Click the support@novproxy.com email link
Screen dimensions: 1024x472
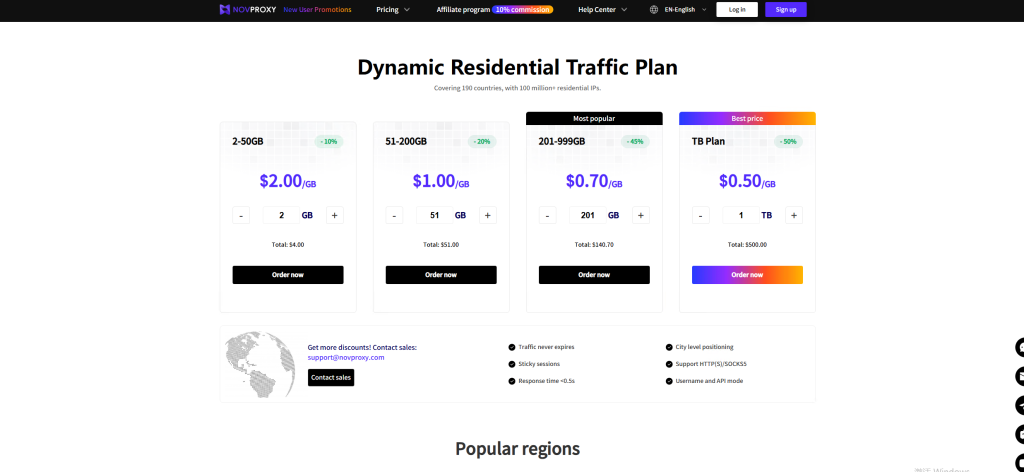tap(345, 357)
